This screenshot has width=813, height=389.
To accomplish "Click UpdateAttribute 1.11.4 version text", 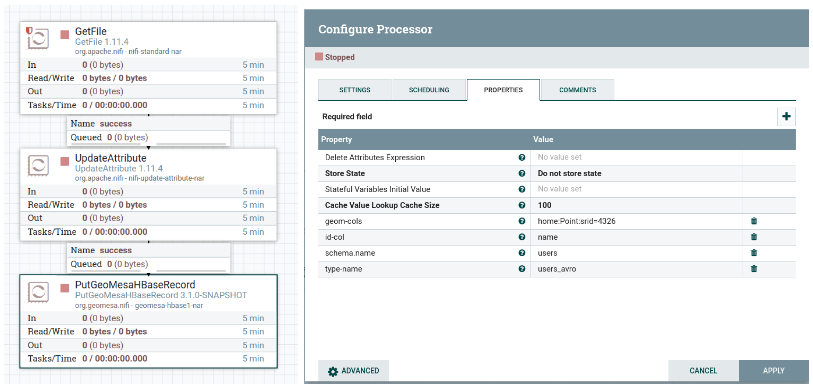I will (119, 169).
